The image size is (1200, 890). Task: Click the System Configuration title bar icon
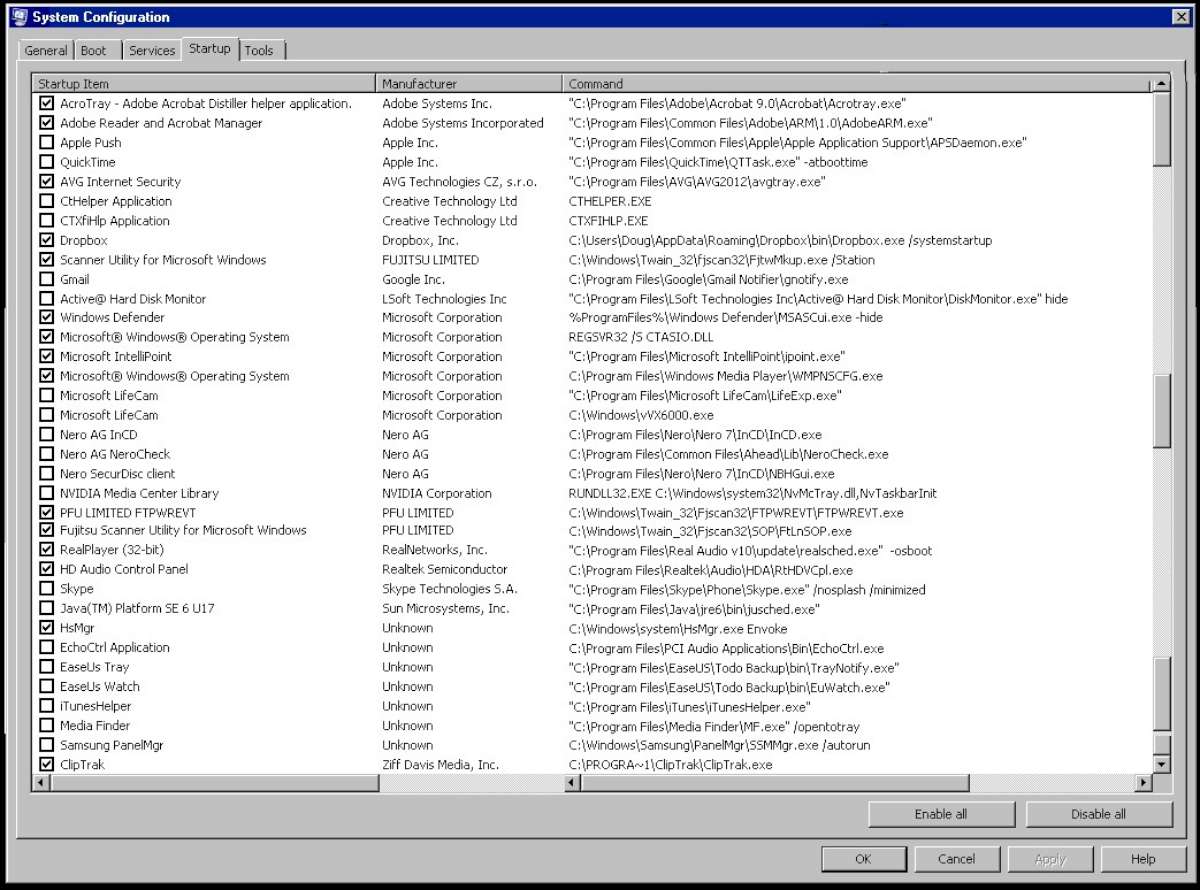click(x=18, y=17)
